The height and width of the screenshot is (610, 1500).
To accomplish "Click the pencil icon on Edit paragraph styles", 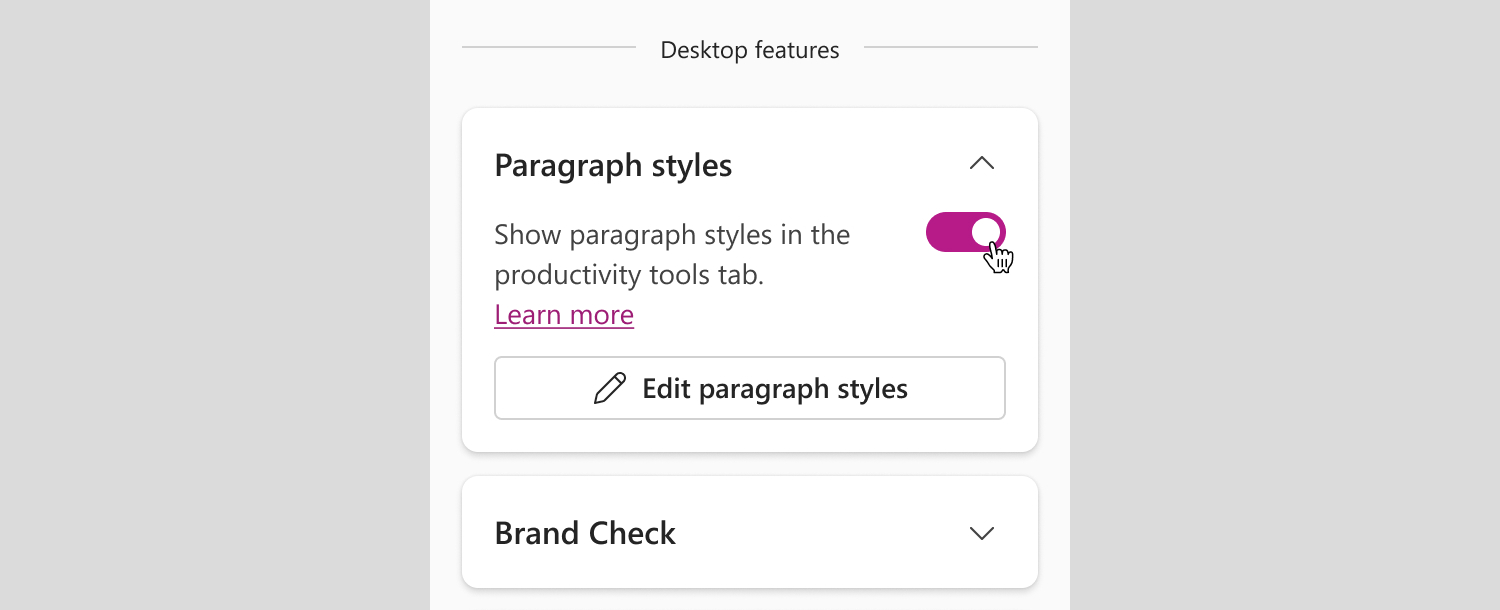I will (610, 388).
